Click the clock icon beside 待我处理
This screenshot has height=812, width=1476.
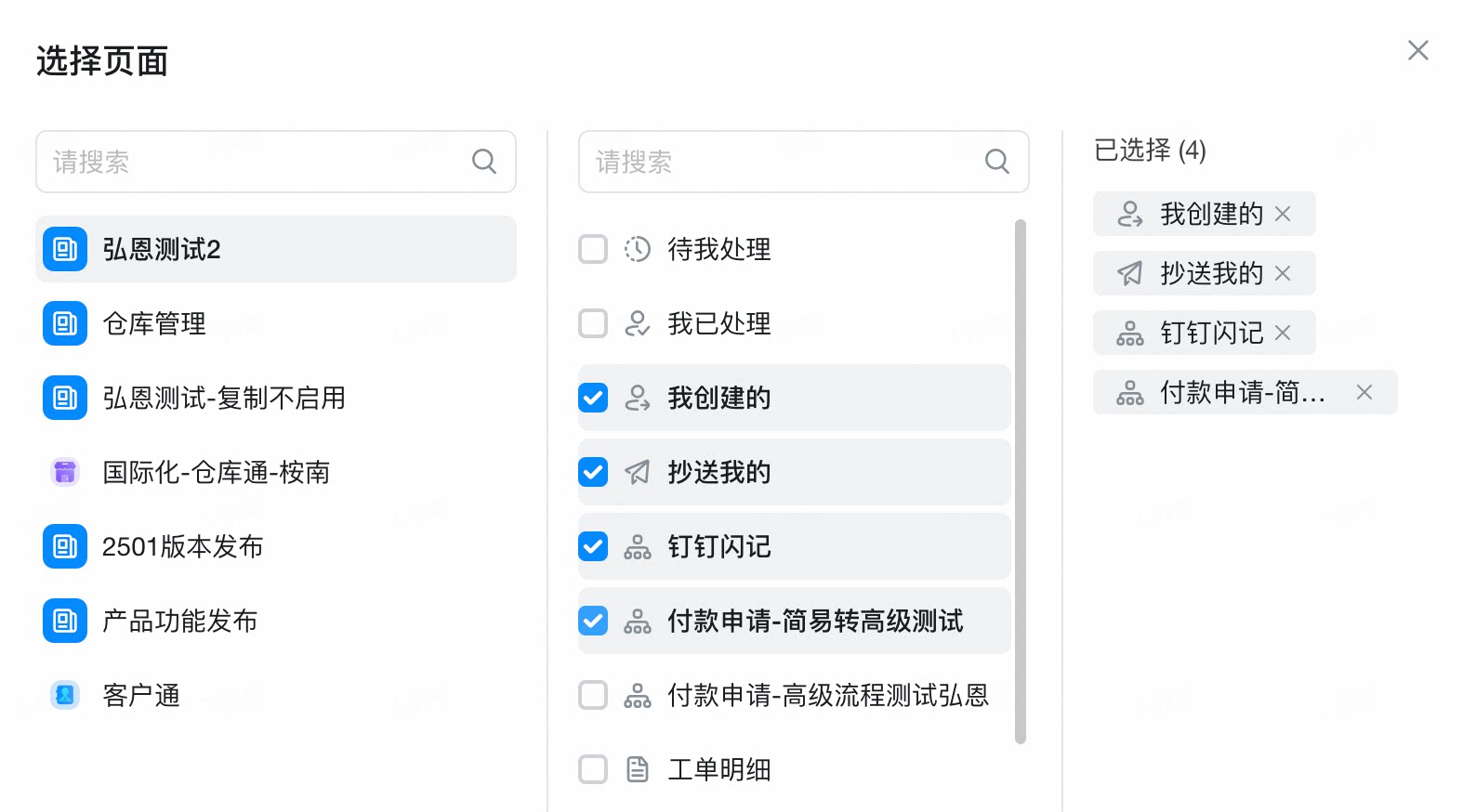coord(638,249)
